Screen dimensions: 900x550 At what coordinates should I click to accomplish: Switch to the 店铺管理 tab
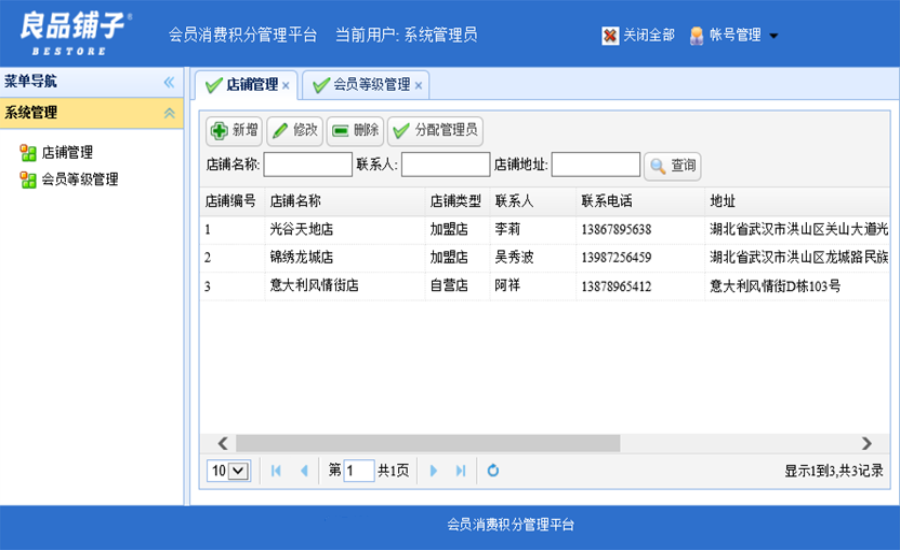[246, 85]
